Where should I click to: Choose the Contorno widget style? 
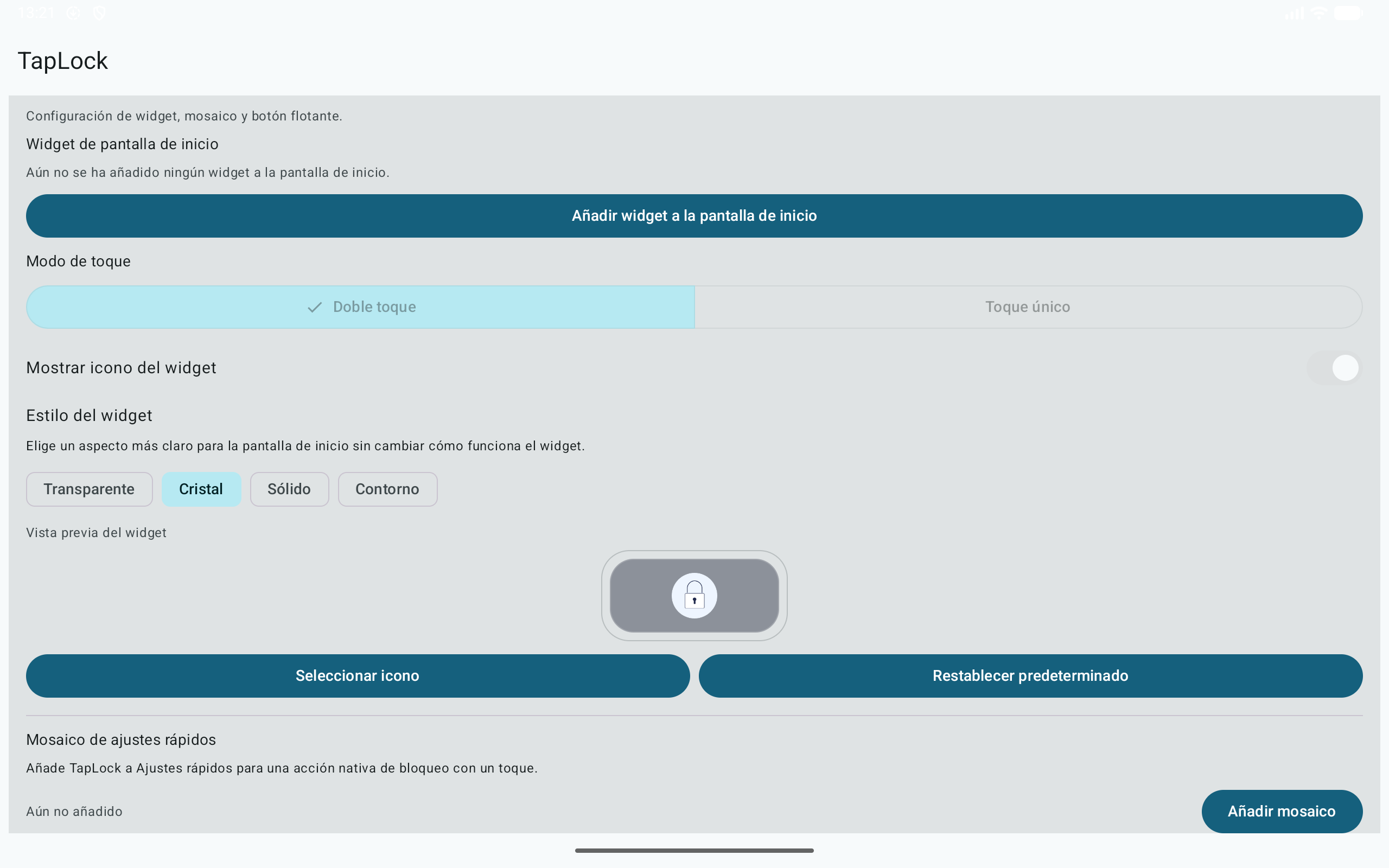tap(387, 489)
